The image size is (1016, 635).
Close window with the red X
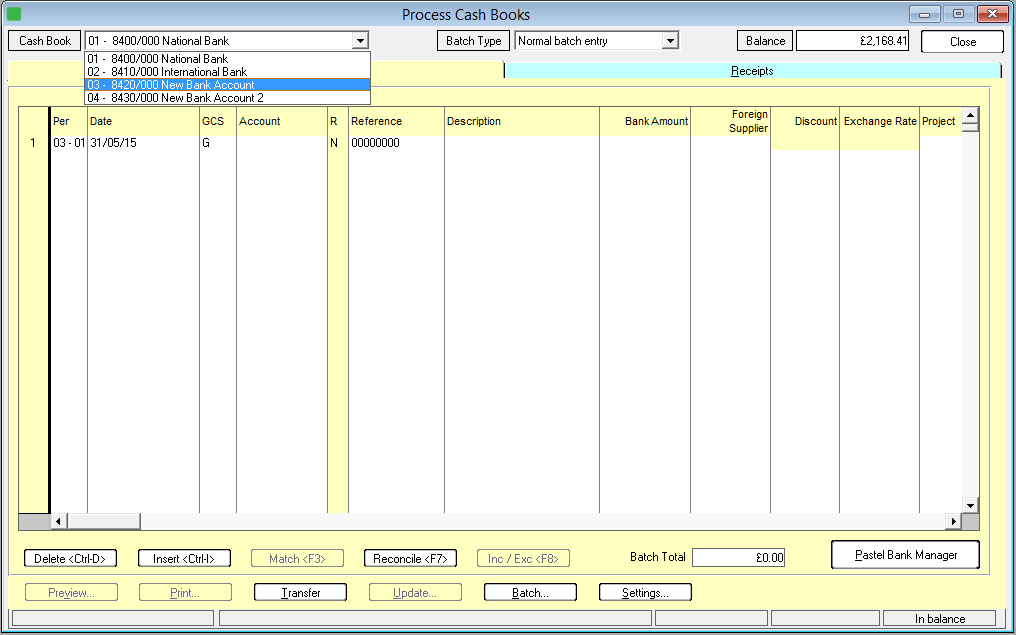(x=993, y=14)
